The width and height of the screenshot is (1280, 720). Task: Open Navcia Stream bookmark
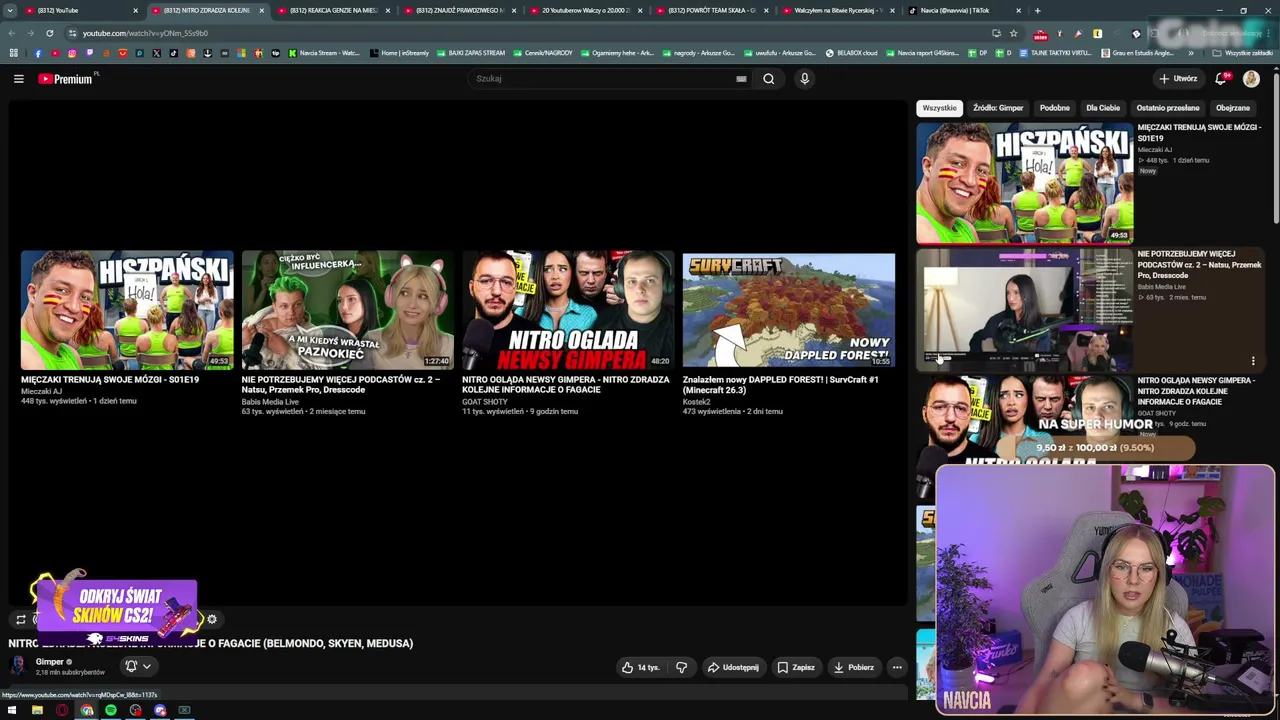[323, 53]
